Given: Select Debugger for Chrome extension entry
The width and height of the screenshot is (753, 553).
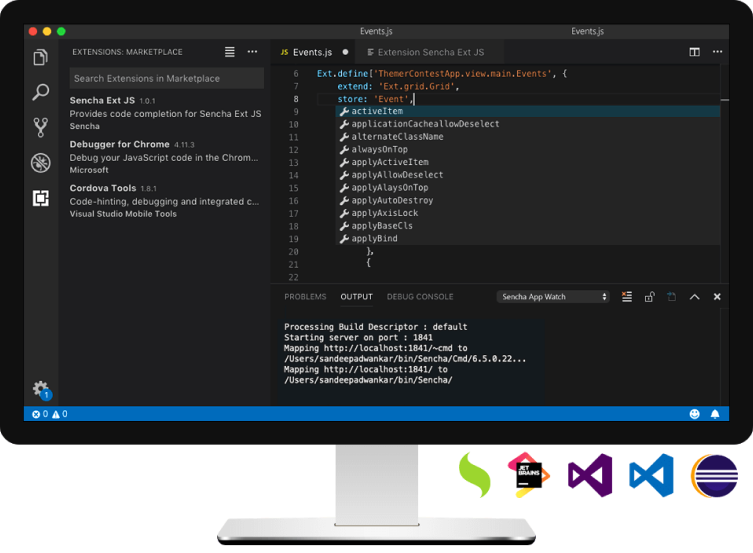Looking at the screenshot, I should point(166,157).
